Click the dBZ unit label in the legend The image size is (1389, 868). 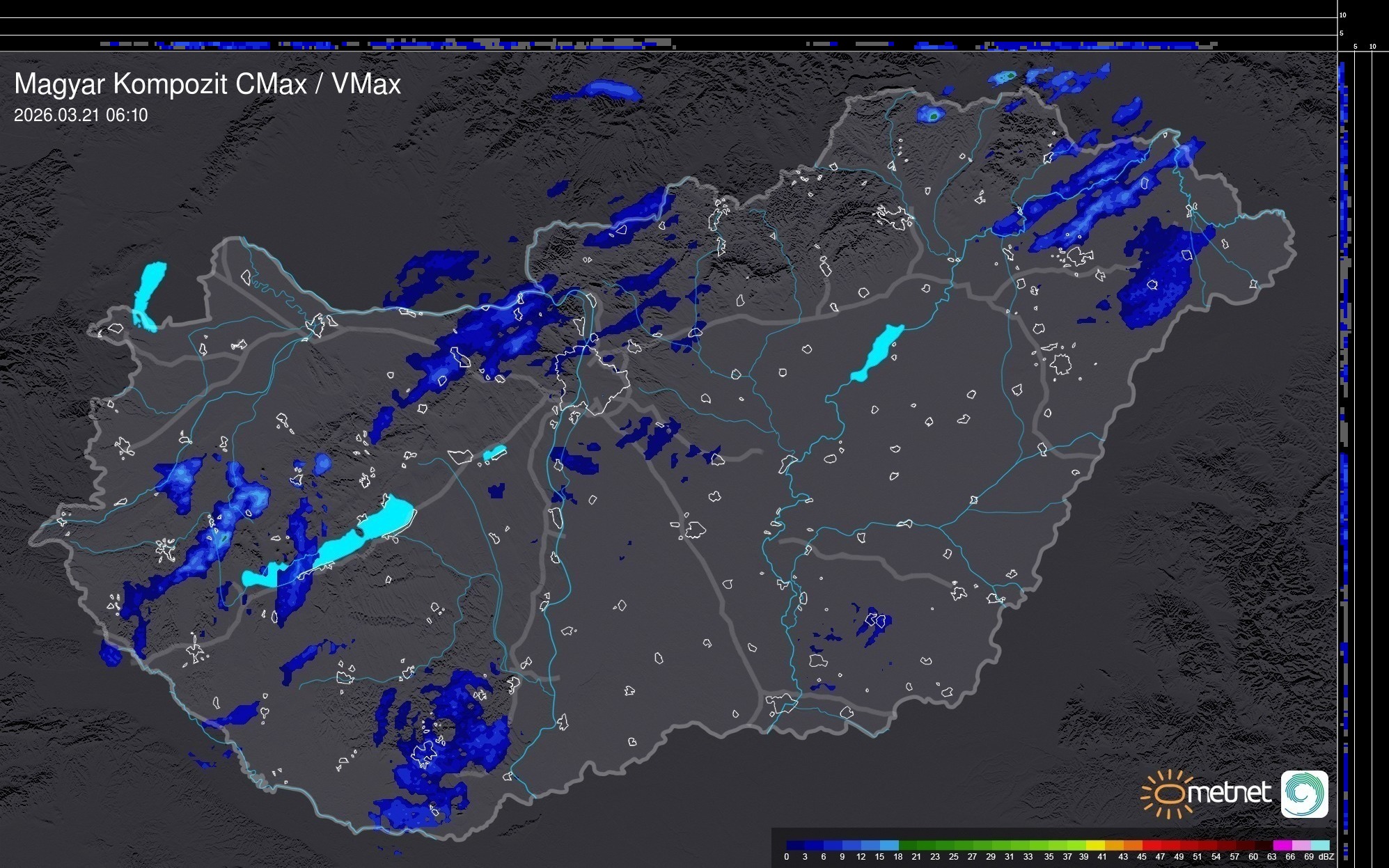[1326, 857]
